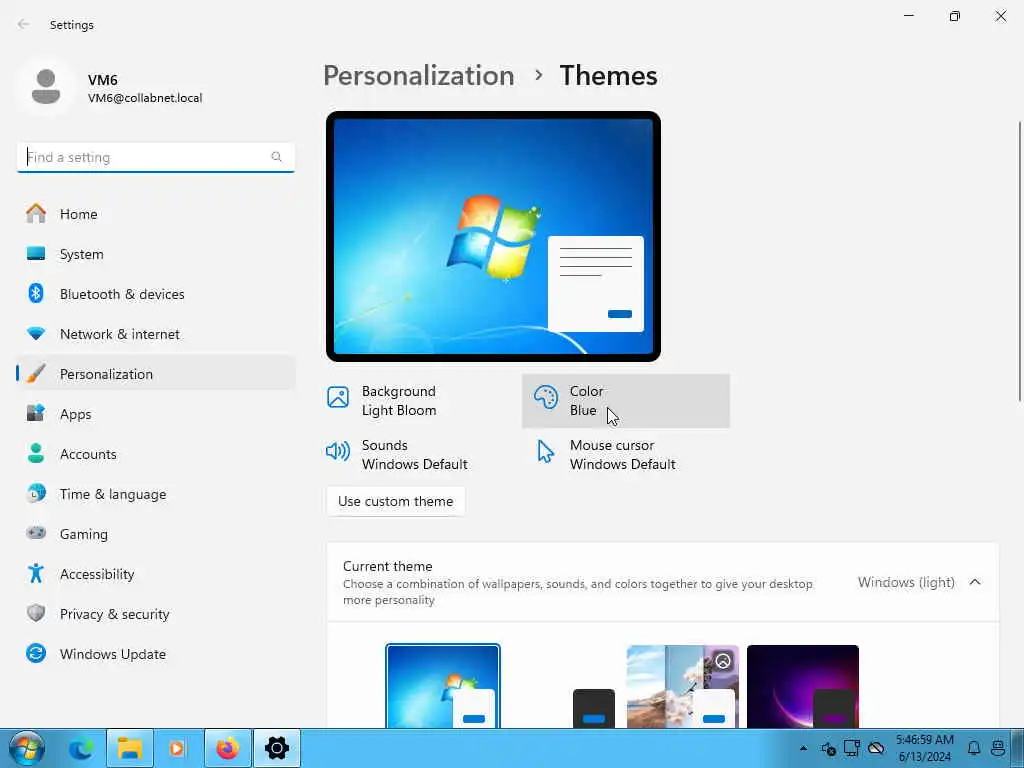
Task: Click the Time & language globe icon
Action: point(36,493)
